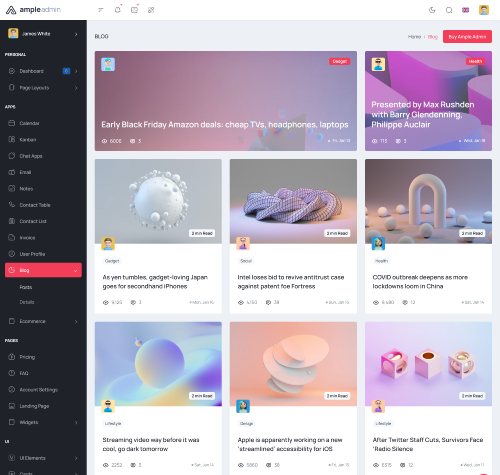
Task: Click the User Profile icon in sidebar
Action: (x=12, y=254)
